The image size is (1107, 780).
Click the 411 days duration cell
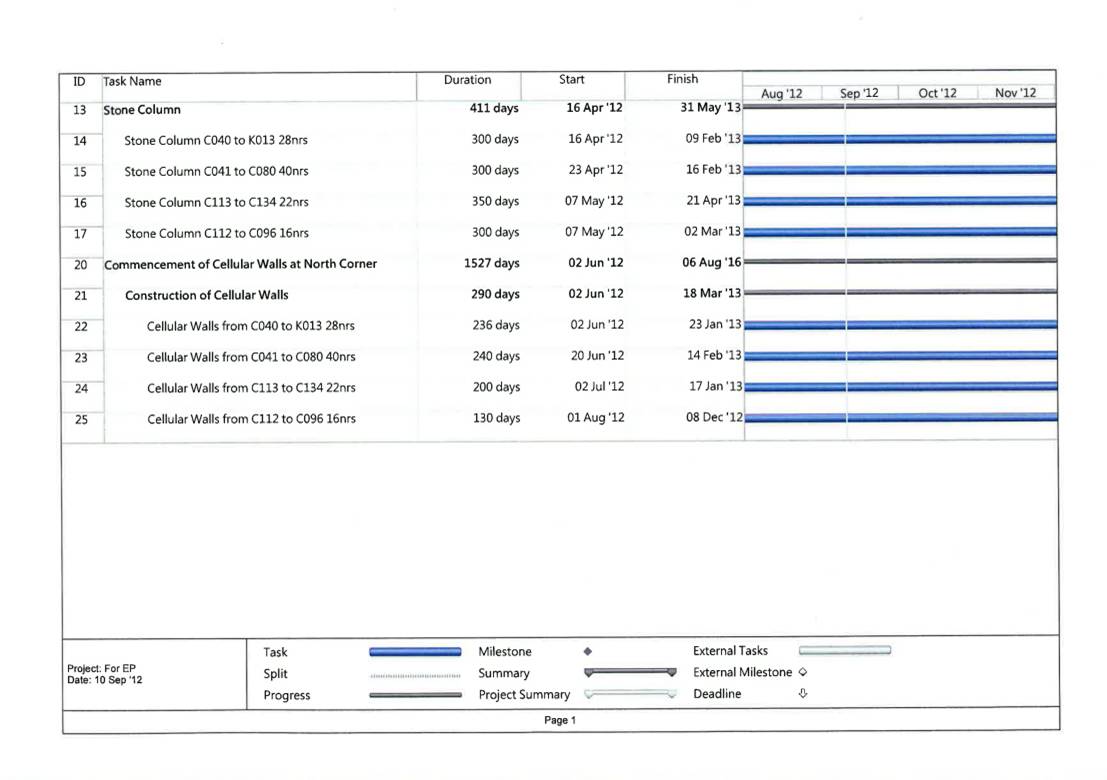pyautogui.click(x=494, y=108)
